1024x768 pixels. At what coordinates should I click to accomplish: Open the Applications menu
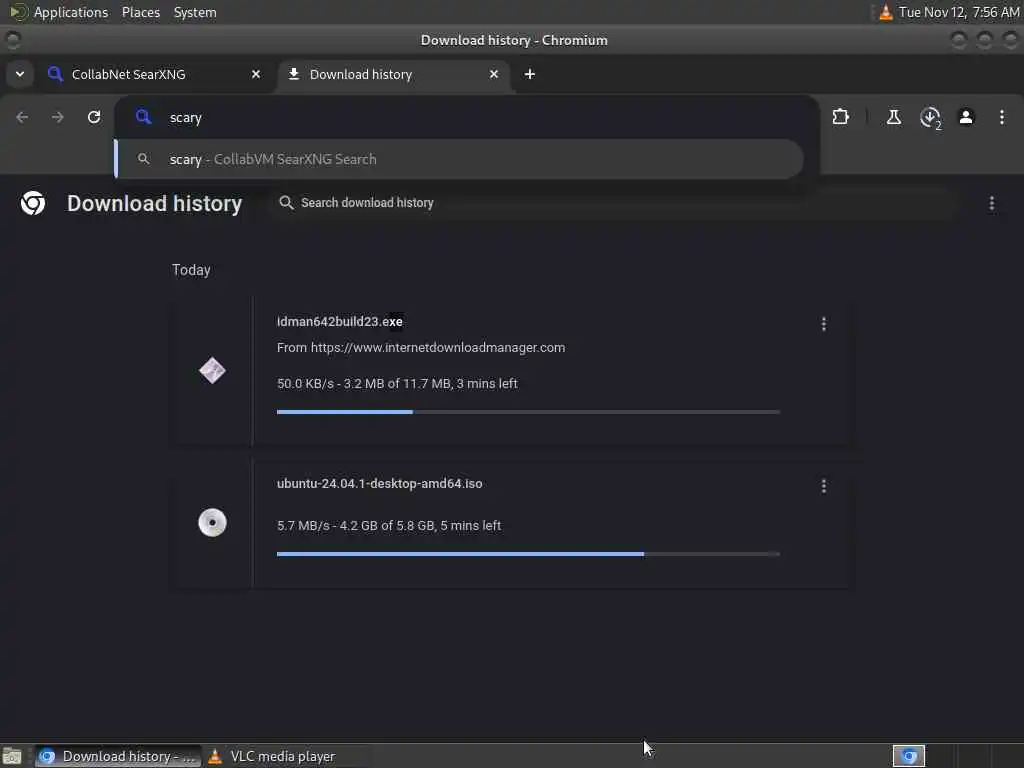coord(71,12)
